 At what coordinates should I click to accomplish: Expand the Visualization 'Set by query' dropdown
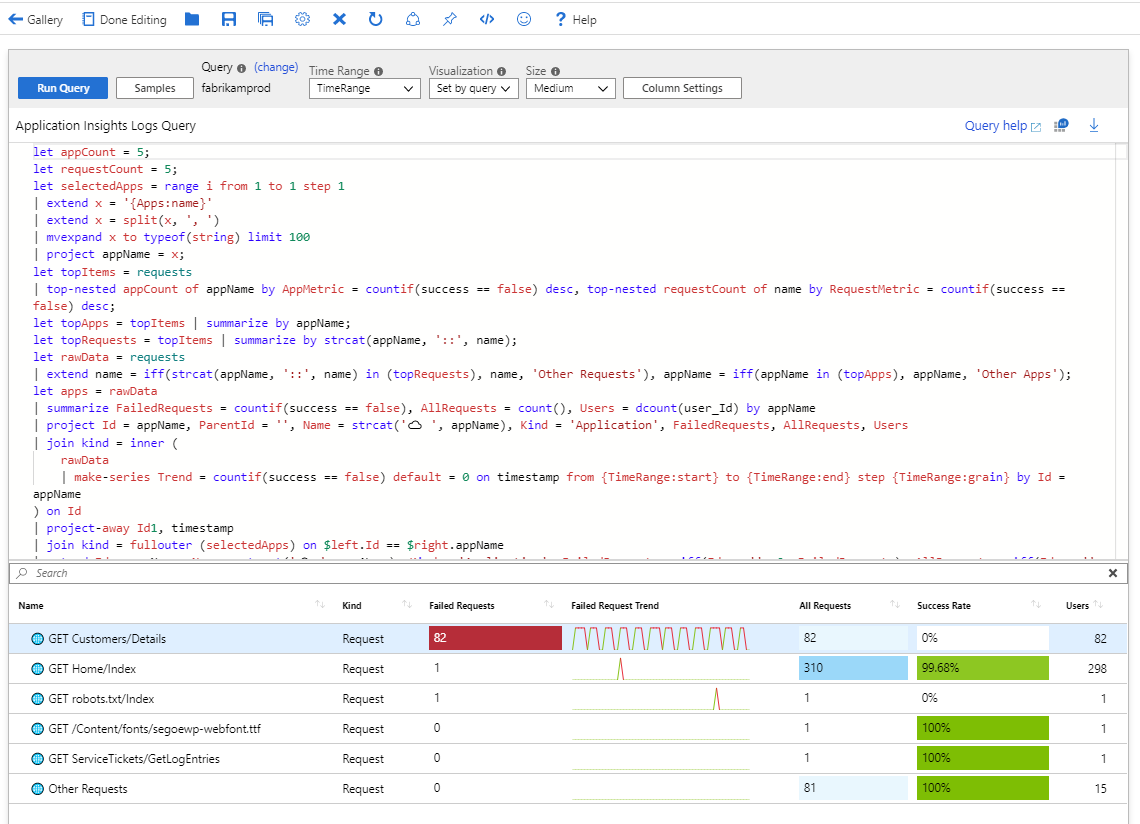click(x=473, y=88)
